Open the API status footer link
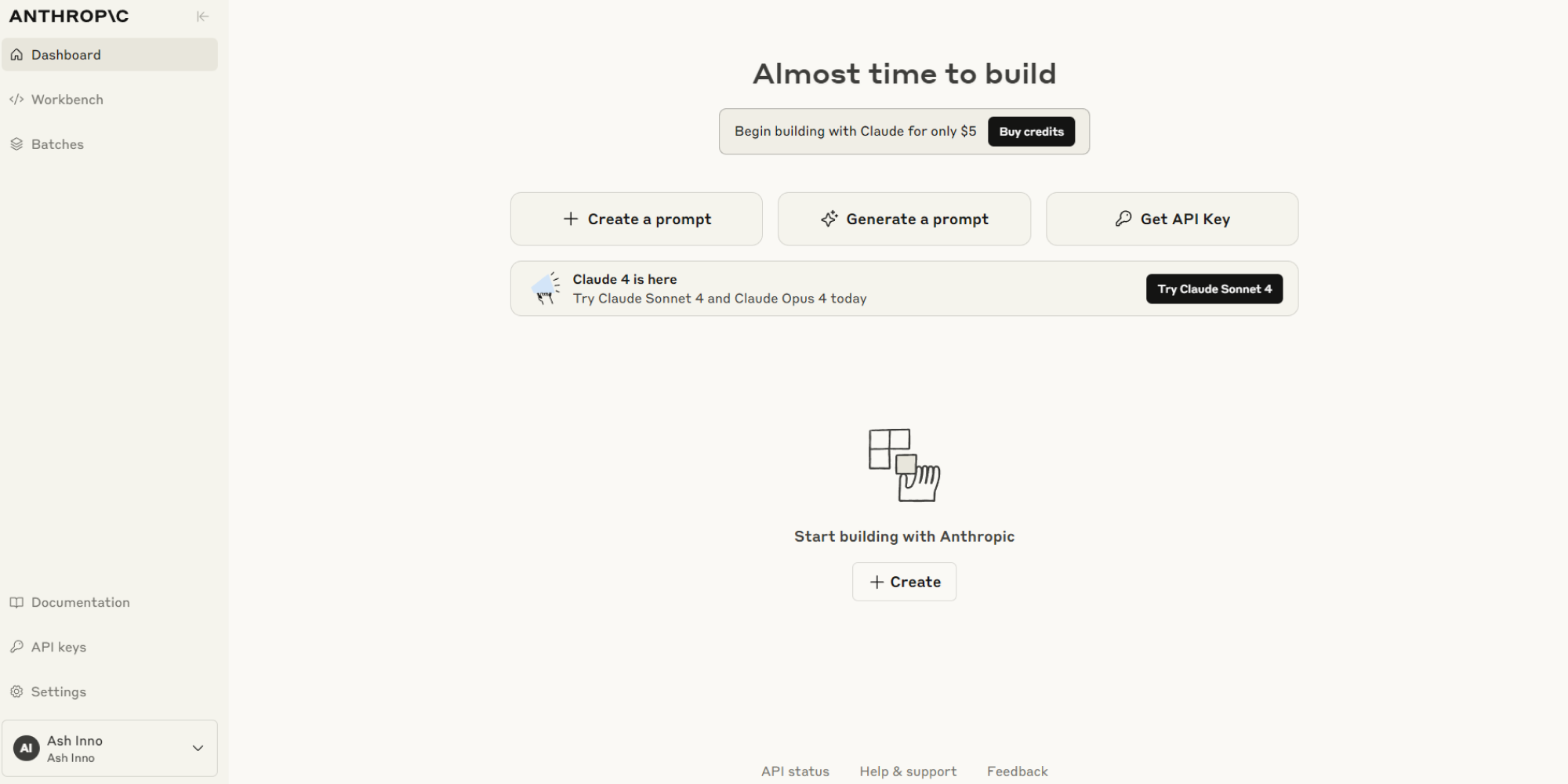 [x=795, y=771]
